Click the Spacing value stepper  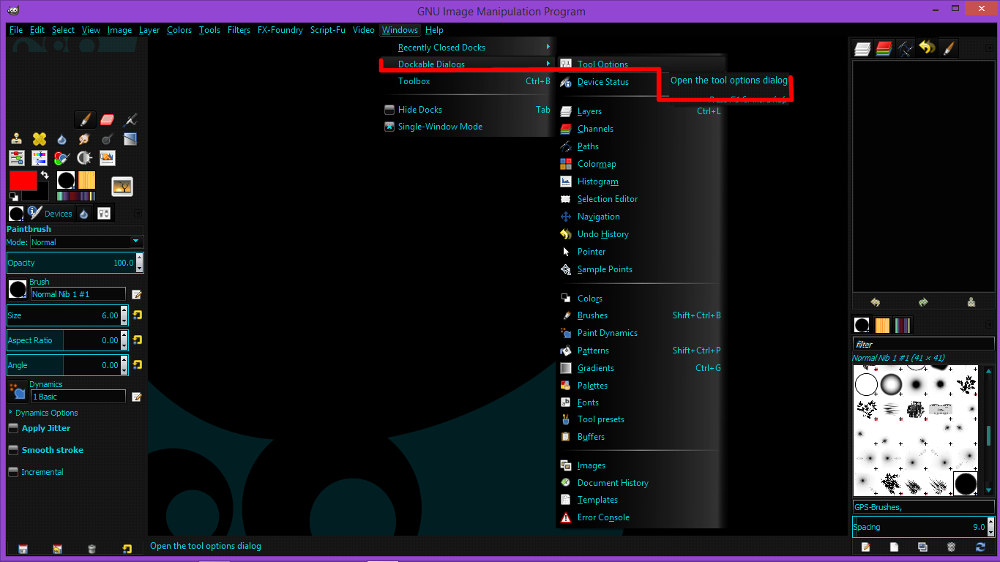point(990,527)
